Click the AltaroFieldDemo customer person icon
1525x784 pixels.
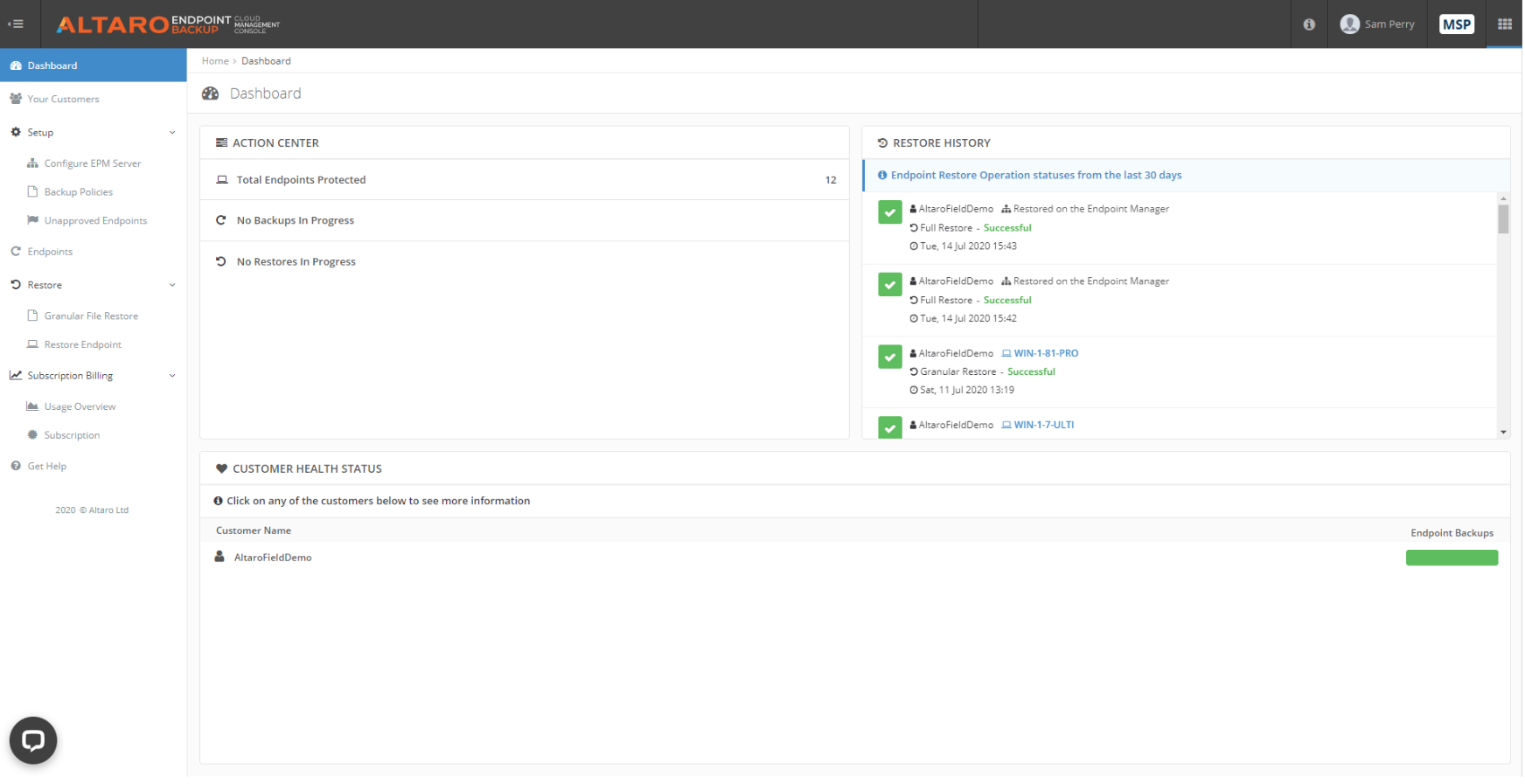click(219, 557)
